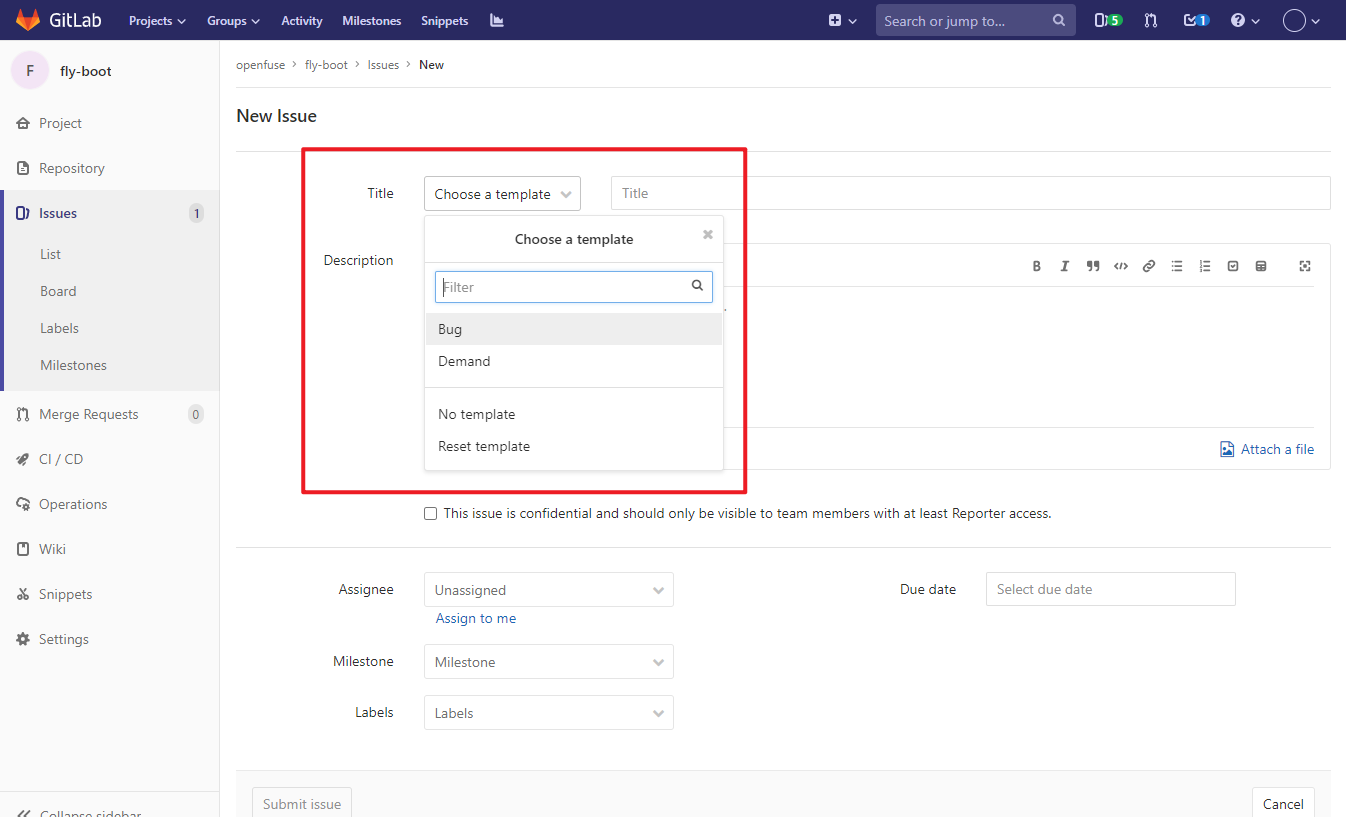Screen dimensions: 1346x817
Task: Click the bold formatting icon
Action: 1037,266
